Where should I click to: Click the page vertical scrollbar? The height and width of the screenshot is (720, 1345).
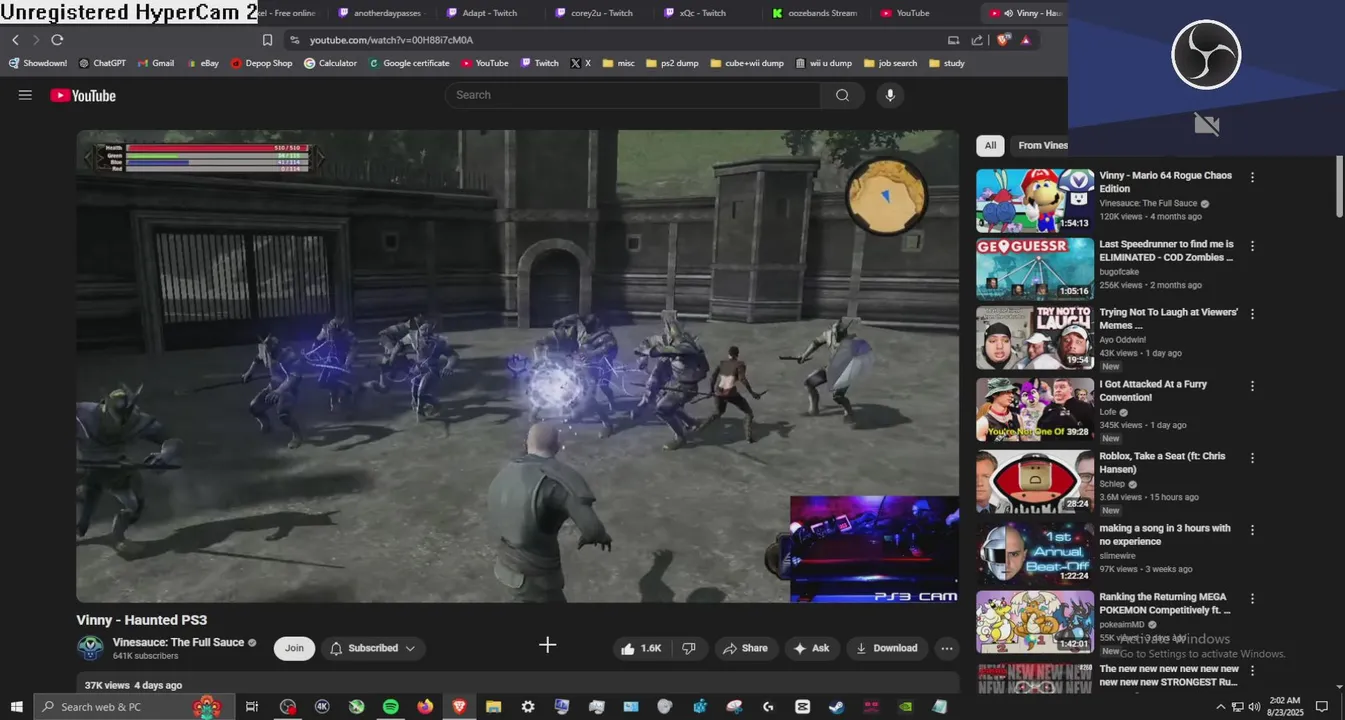click(x=1339, y=185)
